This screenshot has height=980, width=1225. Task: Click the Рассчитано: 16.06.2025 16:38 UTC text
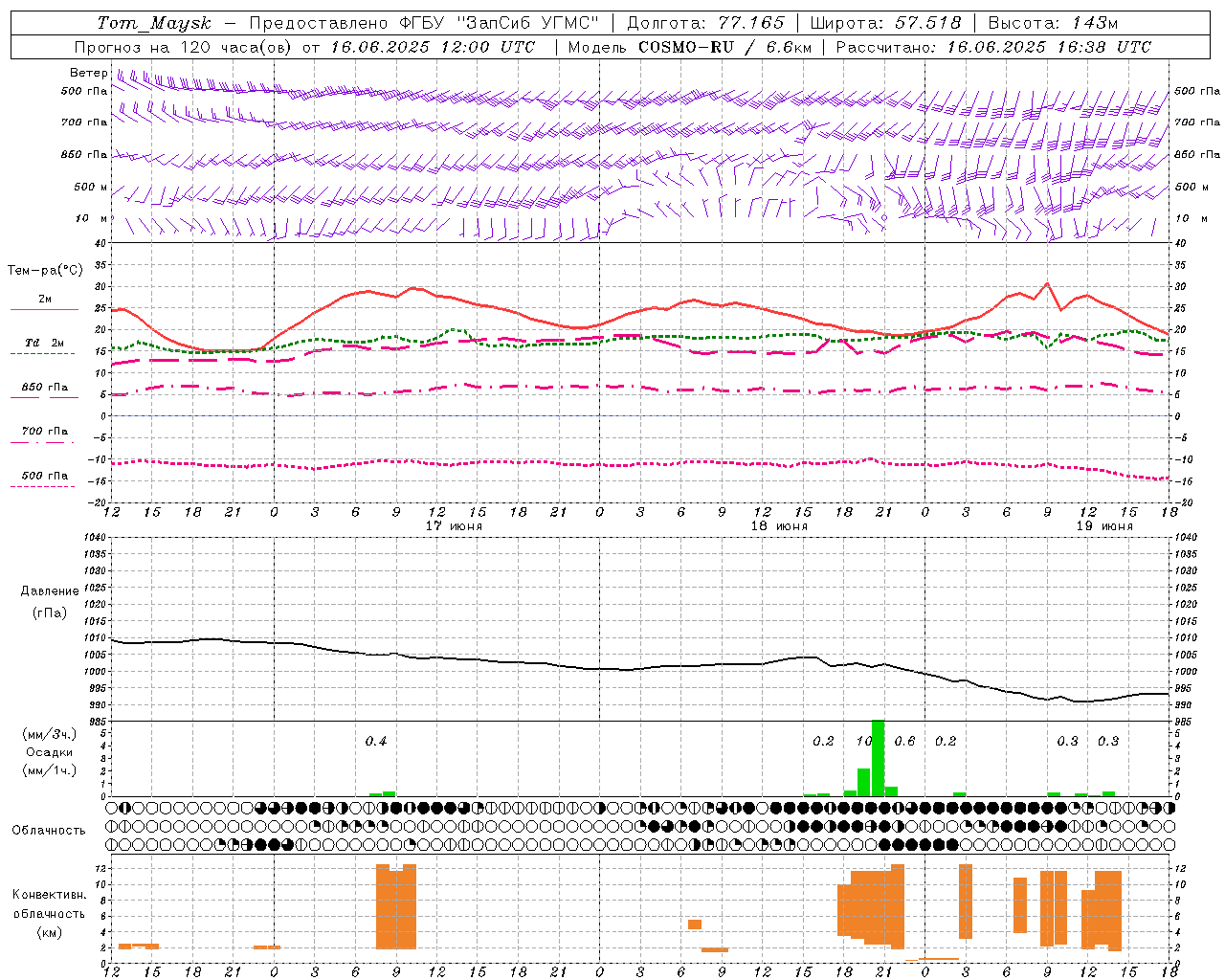pyautogui.click(x=993, y=47)
